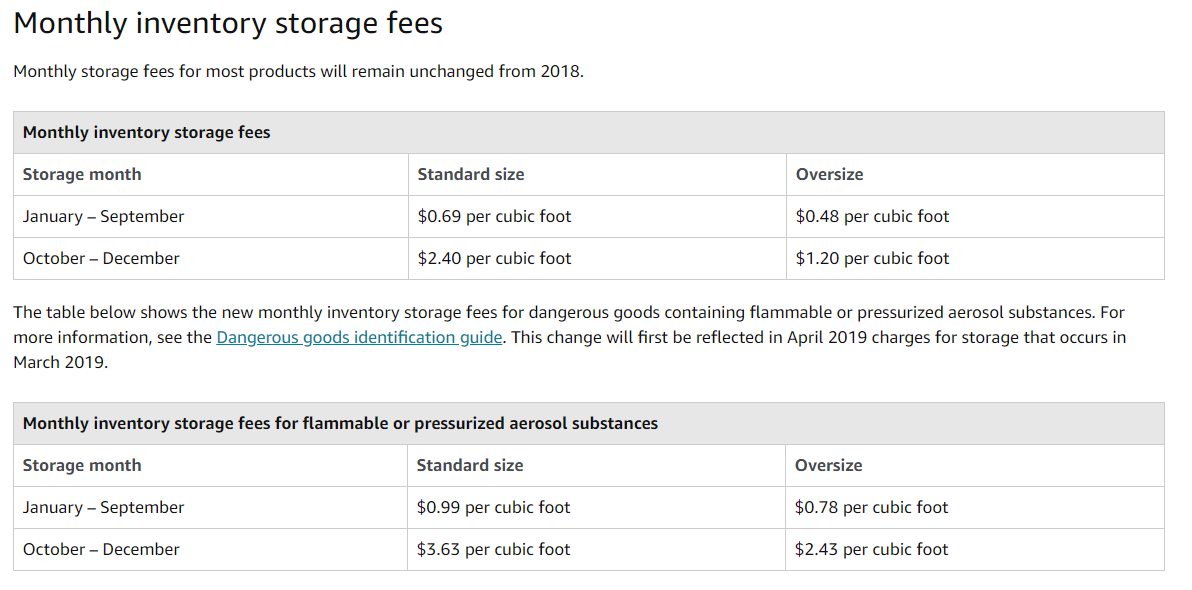Click the $2.40 per cubic foot cell
Screen dimensions: 1192x590
pyautogui.click(x=597, y=259)
